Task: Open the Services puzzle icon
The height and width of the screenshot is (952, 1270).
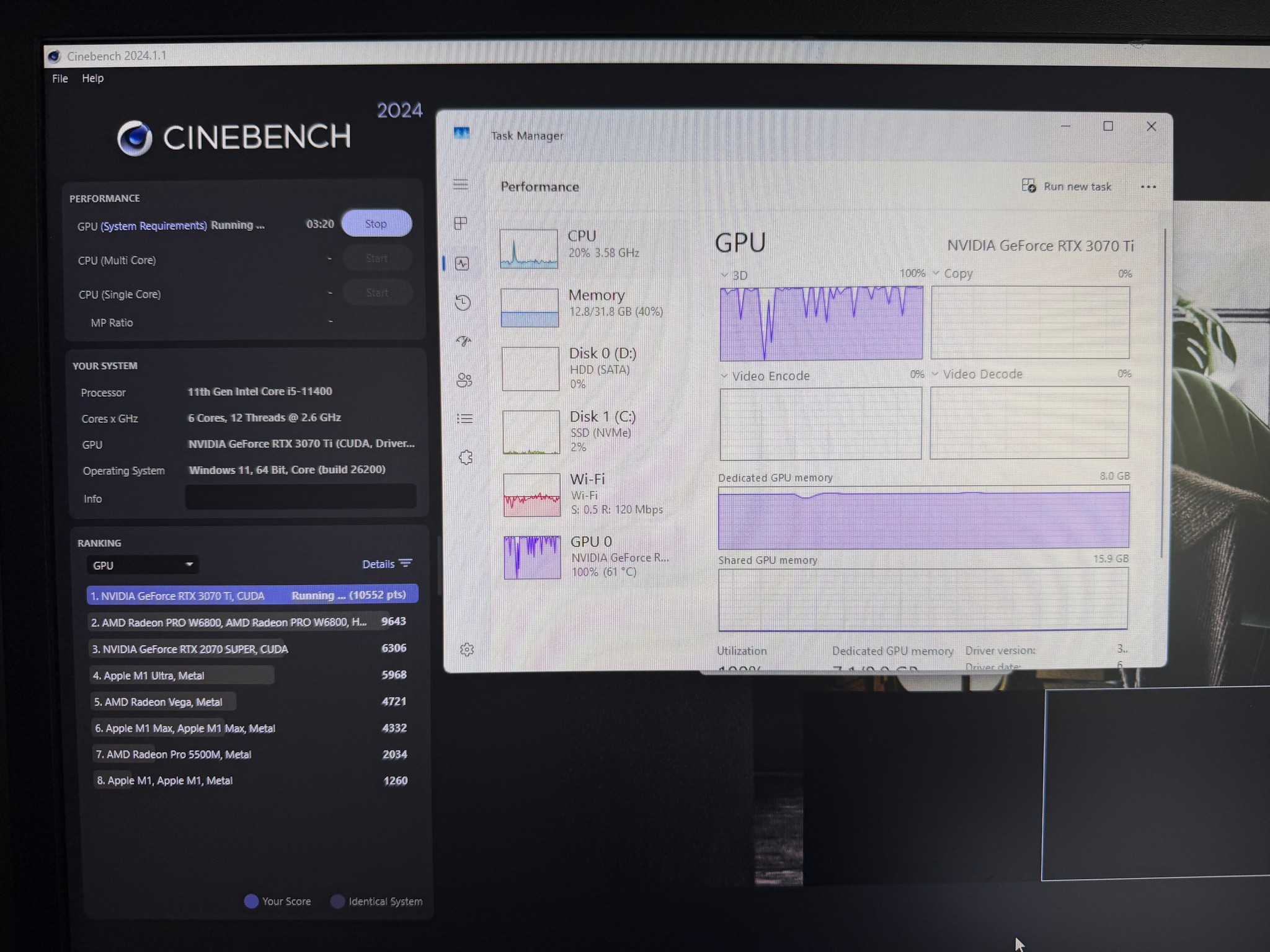Action: pos(466,457)
